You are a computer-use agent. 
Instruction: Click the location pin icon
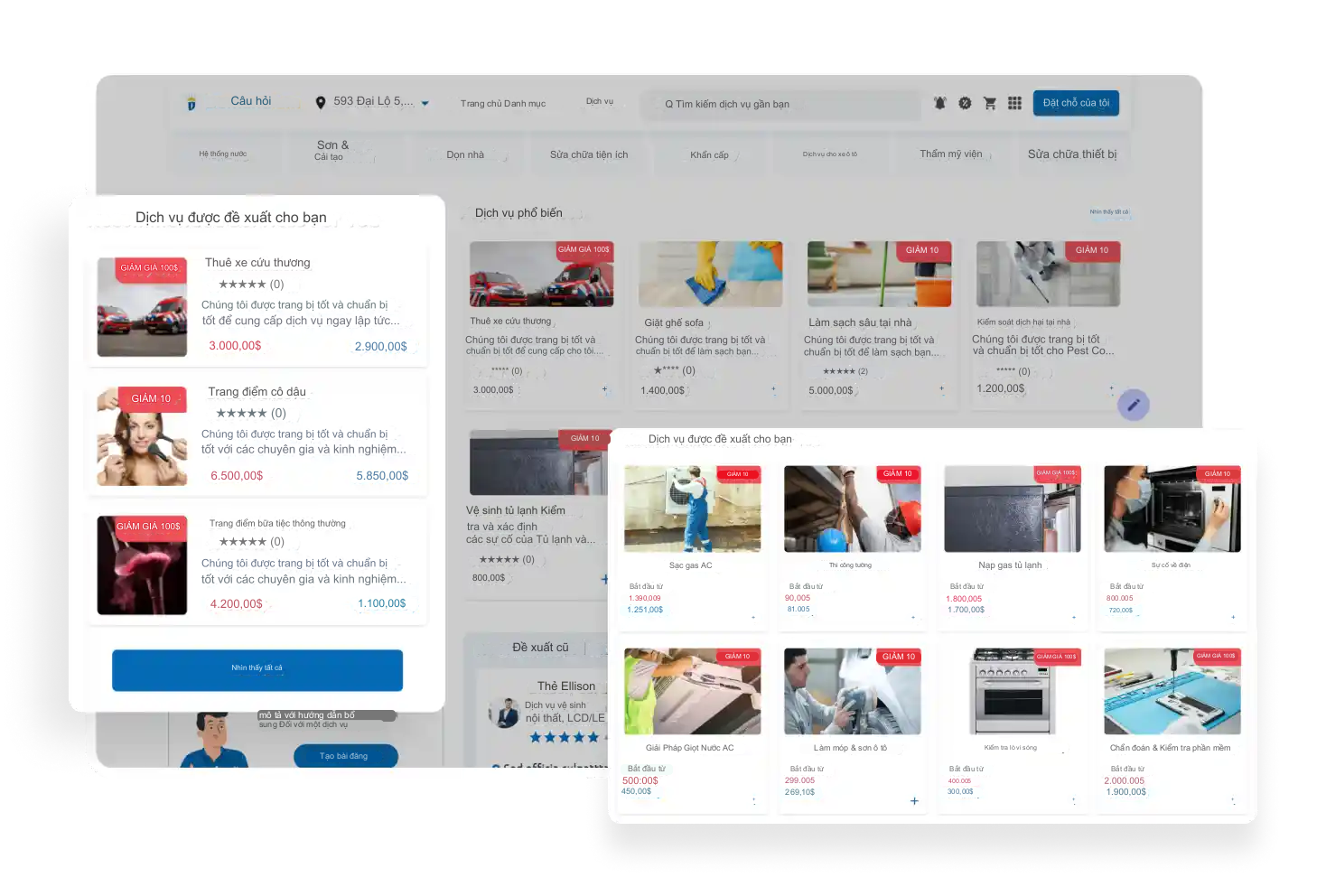click(x=321, y=103)
